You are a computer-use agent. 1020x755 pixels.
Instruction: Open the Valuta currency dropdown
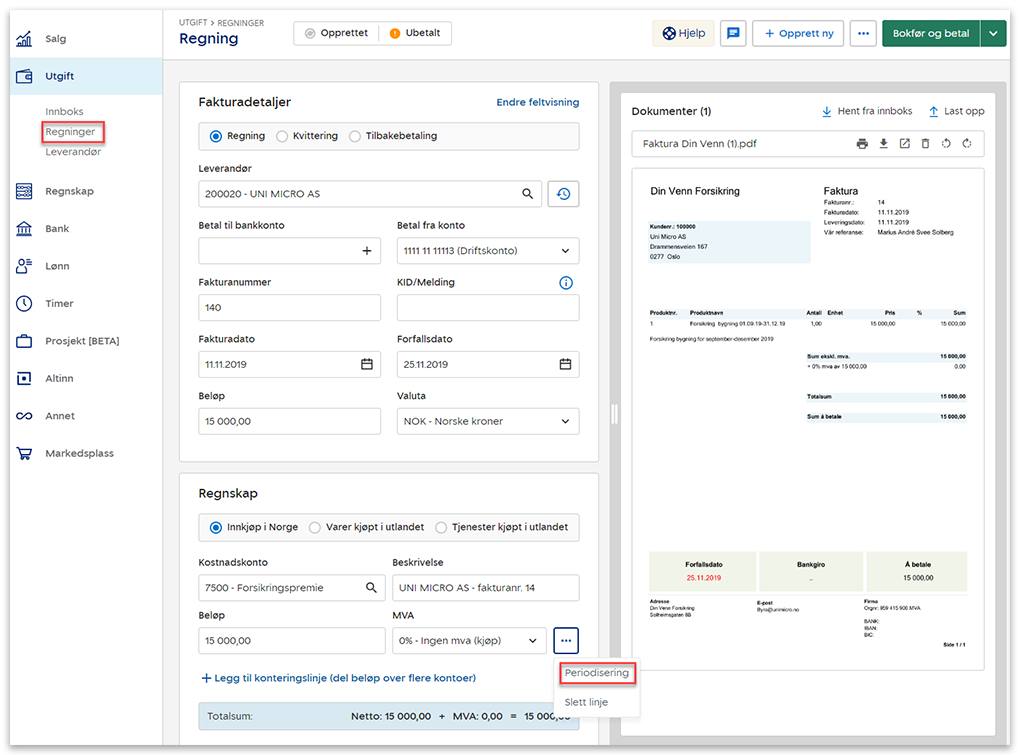(565, 422)
